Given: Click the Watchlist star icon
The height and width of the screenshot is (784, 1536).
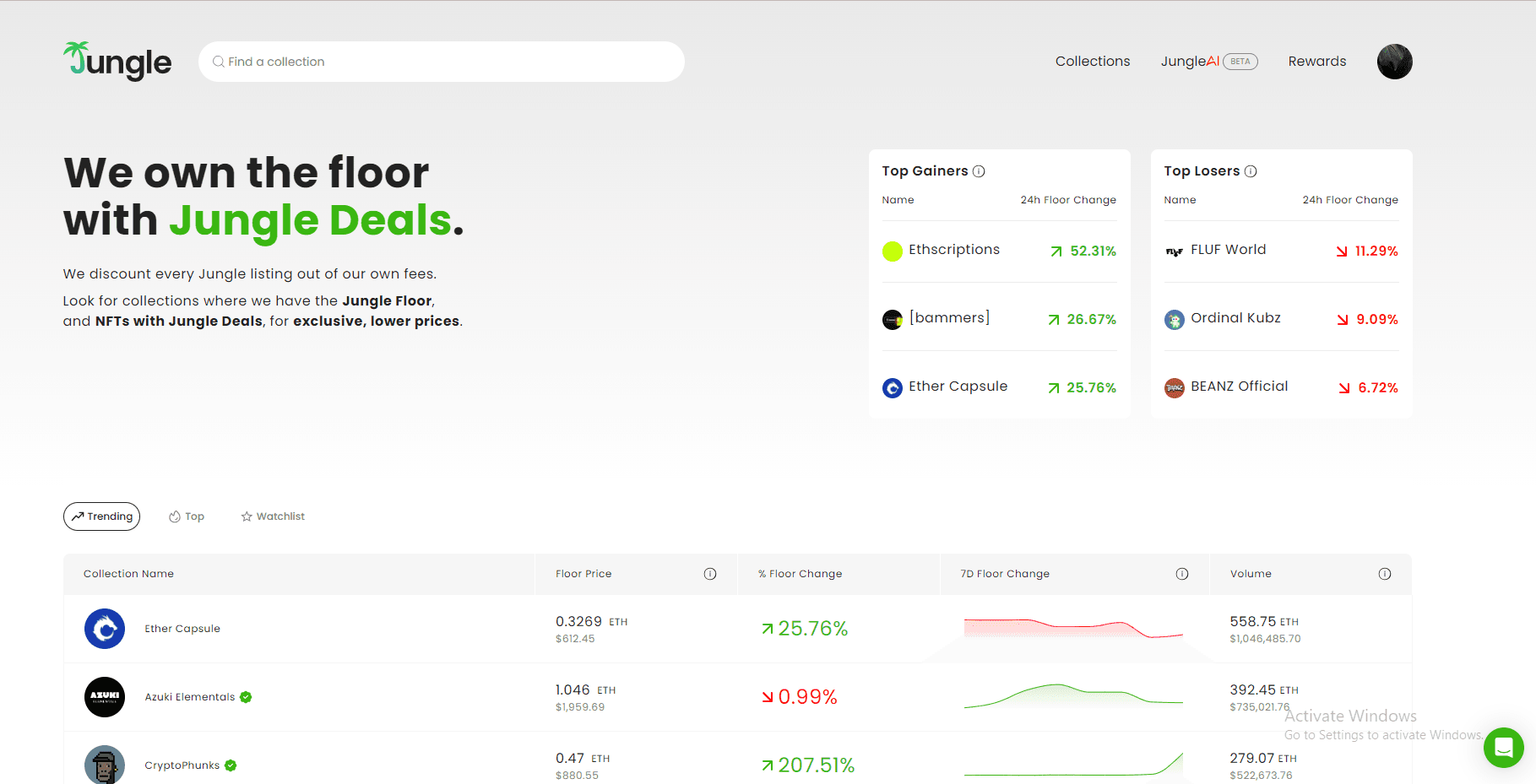Looking at the screenshot, I should pyautogui.click(x=247, y=516).
